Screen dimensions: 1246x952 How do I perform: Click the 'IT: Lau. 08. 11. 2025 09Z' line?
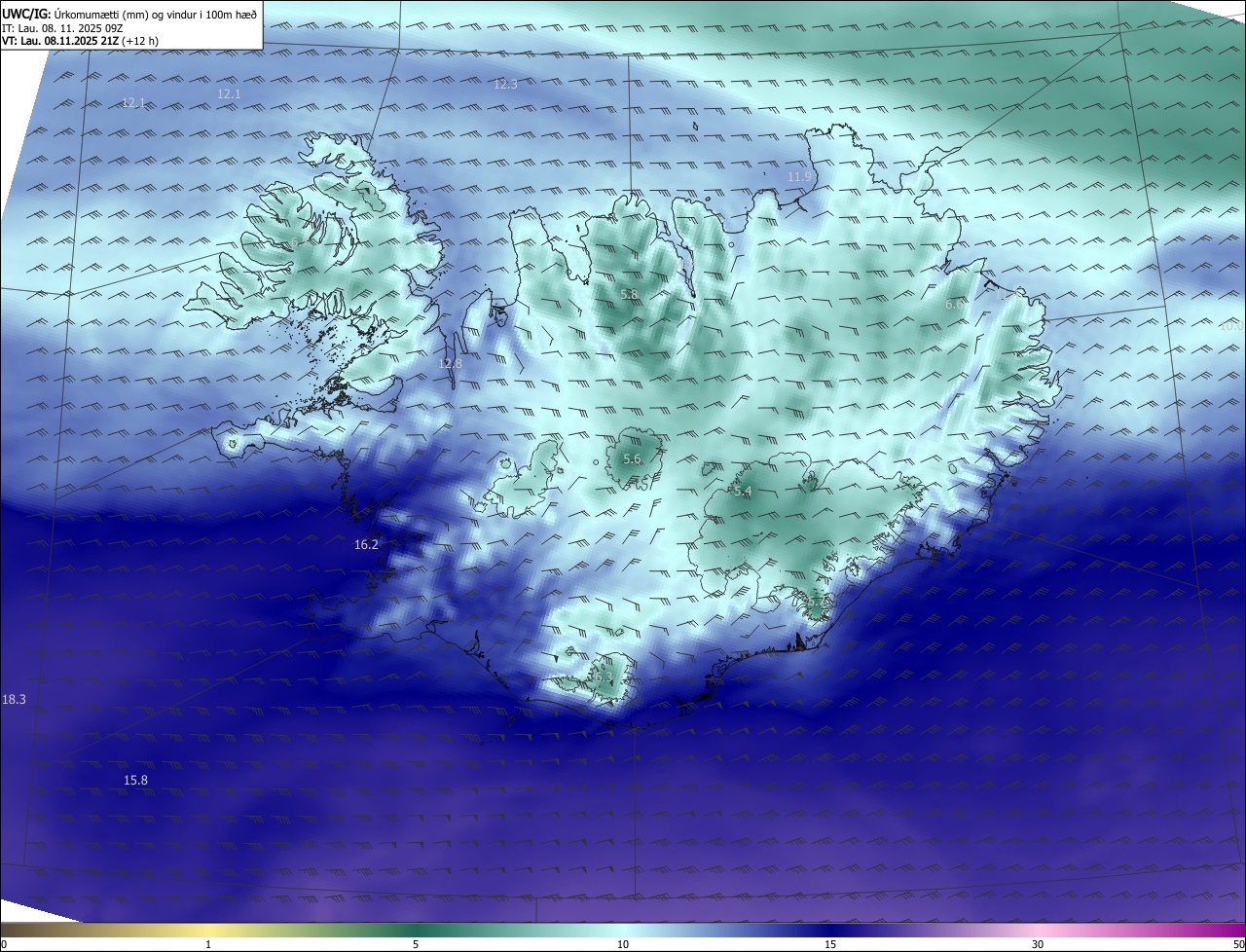[x=61, y=28]
